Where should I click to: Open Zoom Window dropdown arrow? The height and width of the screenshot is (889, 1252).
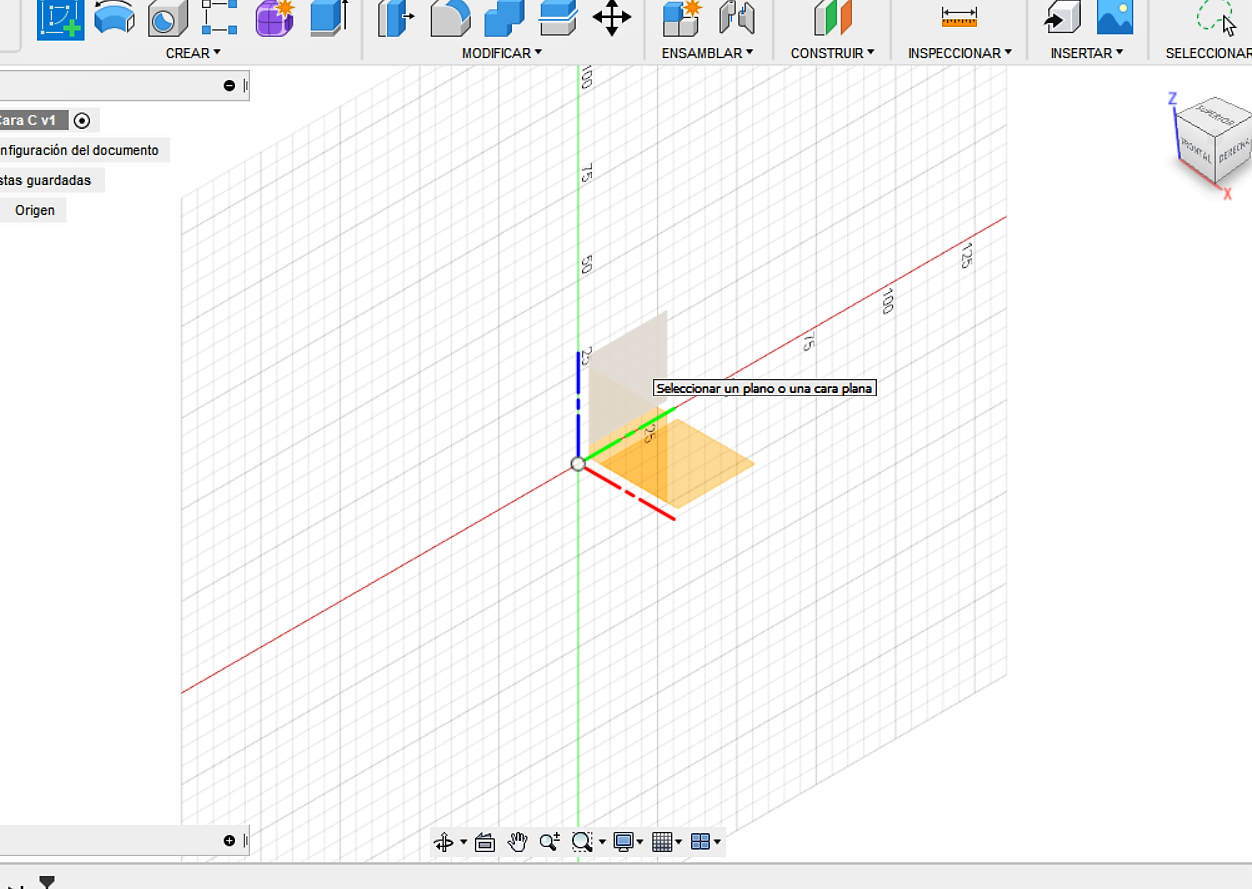(x=602, y=843)
